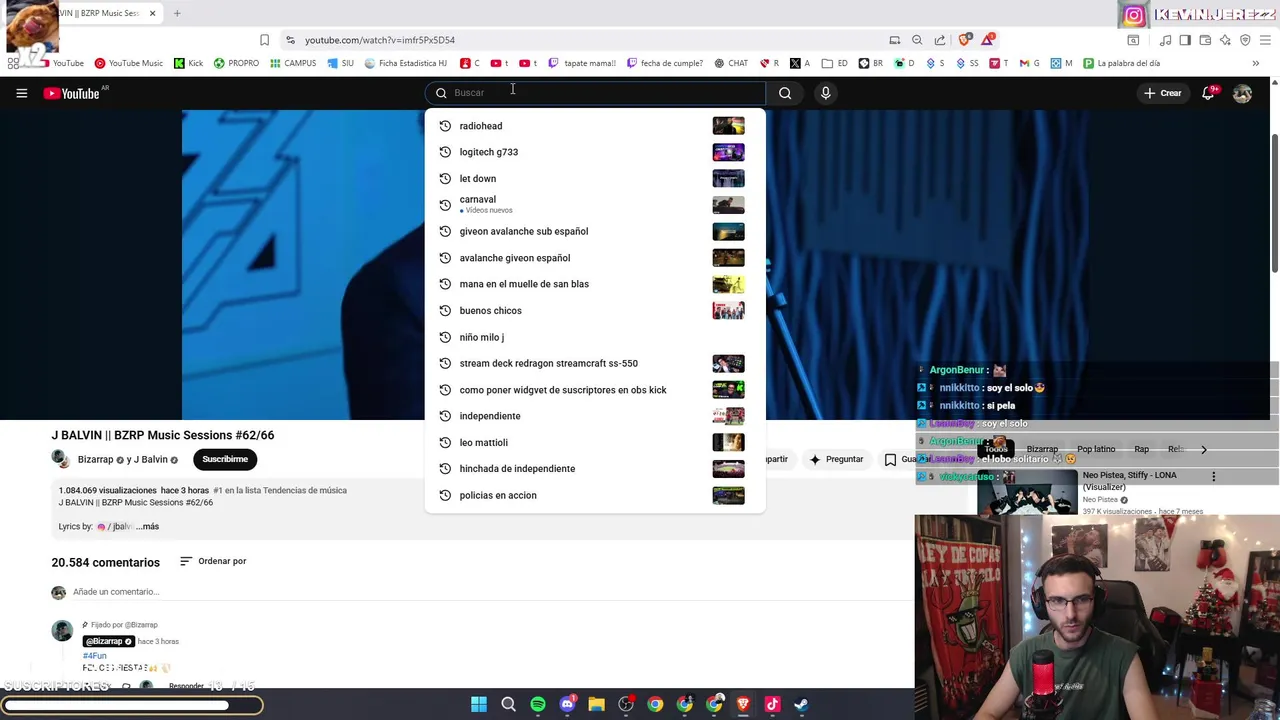The height and width of the screenshot is (720, 1280).
Task: Pick stream deck redragon streamcraft ss-550
Action: 595,363
